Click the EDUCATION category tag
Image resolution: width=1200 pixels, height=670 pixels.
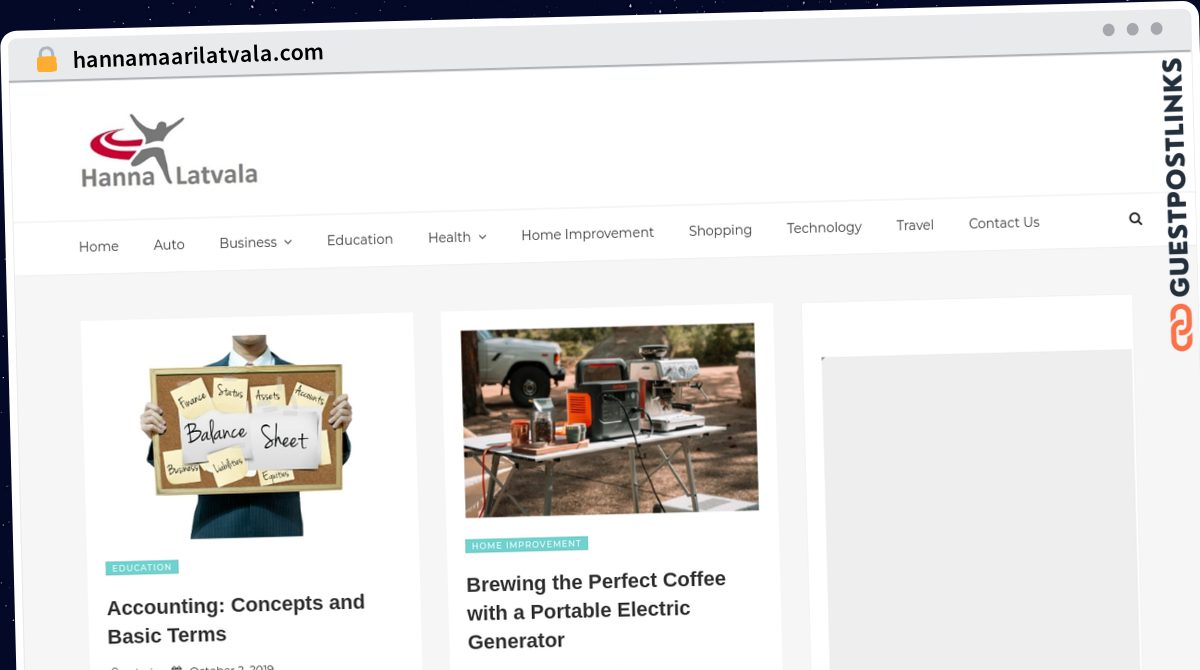click(x=142, y=567)
